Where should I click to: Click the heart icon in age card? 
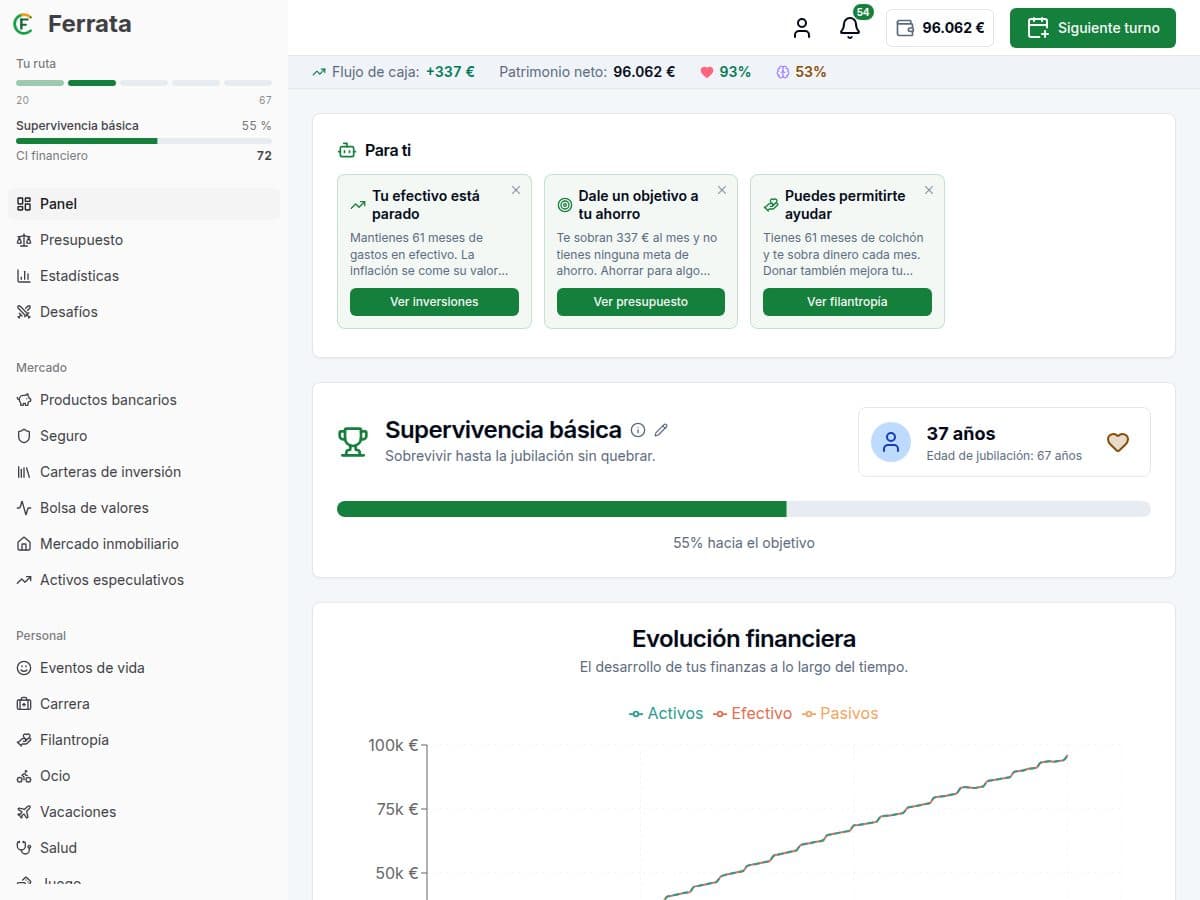[1118, 442]
